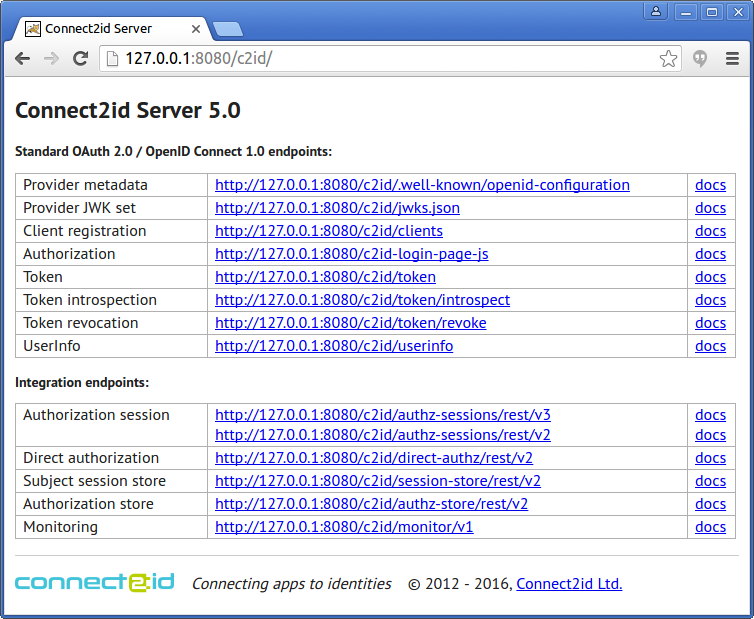This screenshot has width=754, height=619.
Task: Select the Connect2id Server tab
Action: tap(110, 28)
